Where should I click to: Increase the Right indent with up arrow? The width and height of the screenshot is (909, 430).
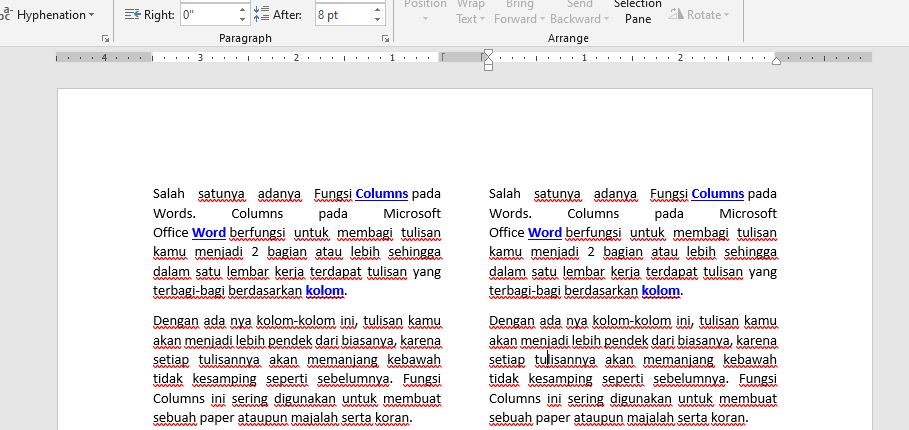[243, 9]
